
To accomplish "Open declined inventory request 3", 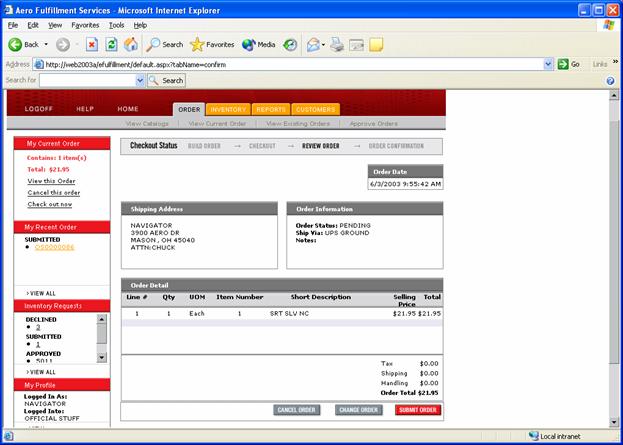I will coord(38,327).
